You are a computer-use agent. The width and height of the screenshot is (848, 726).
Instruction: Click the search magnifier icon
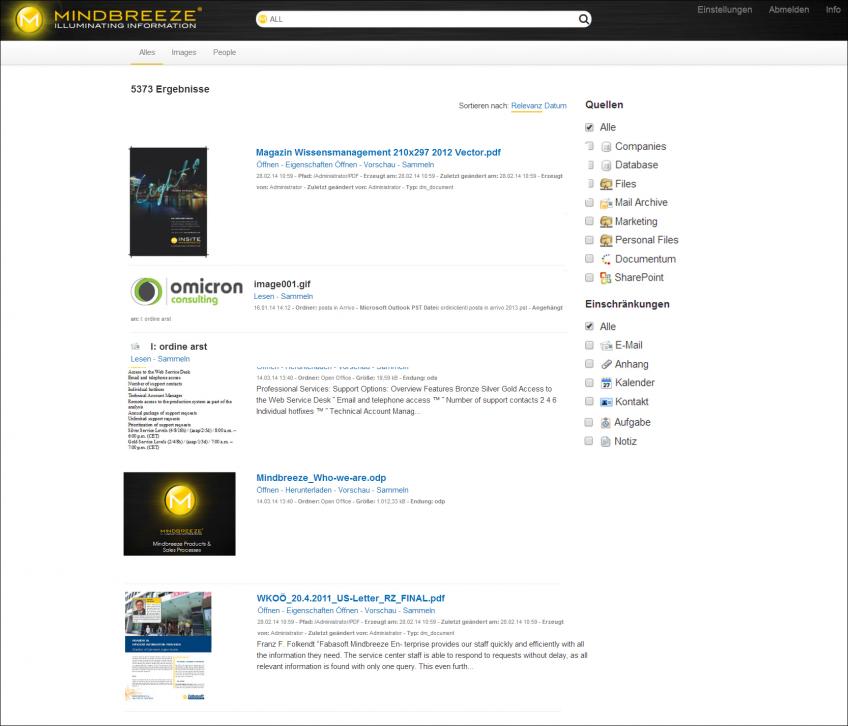click(x=582, y=18)
